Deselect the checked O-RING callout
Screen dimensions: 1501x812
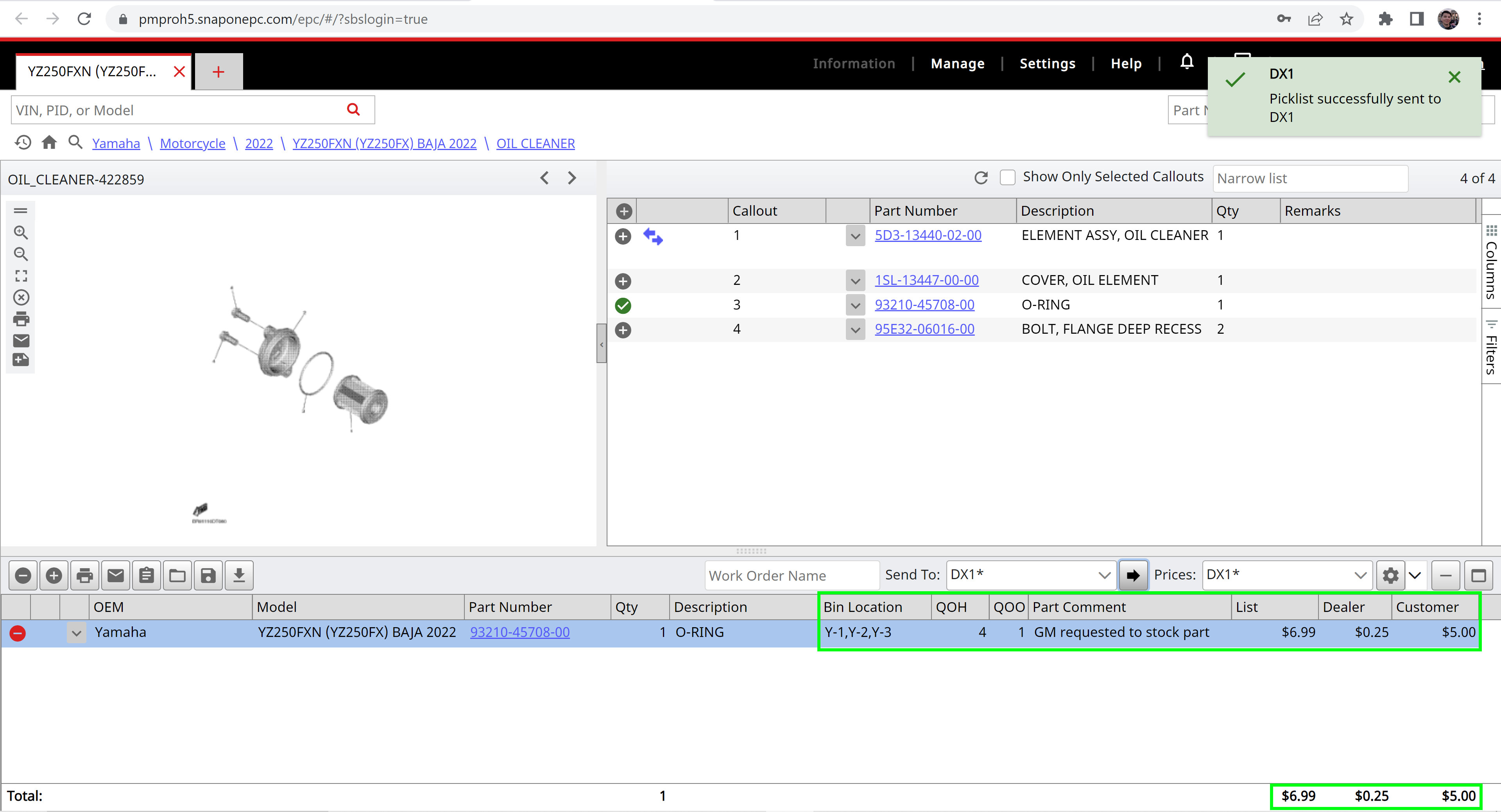pos(623,305)
